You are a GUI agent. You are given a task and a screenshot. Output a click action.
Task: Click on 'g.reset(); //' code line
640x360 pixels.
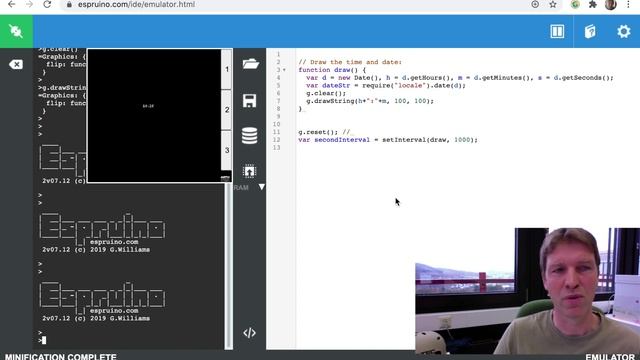(324, 132)
